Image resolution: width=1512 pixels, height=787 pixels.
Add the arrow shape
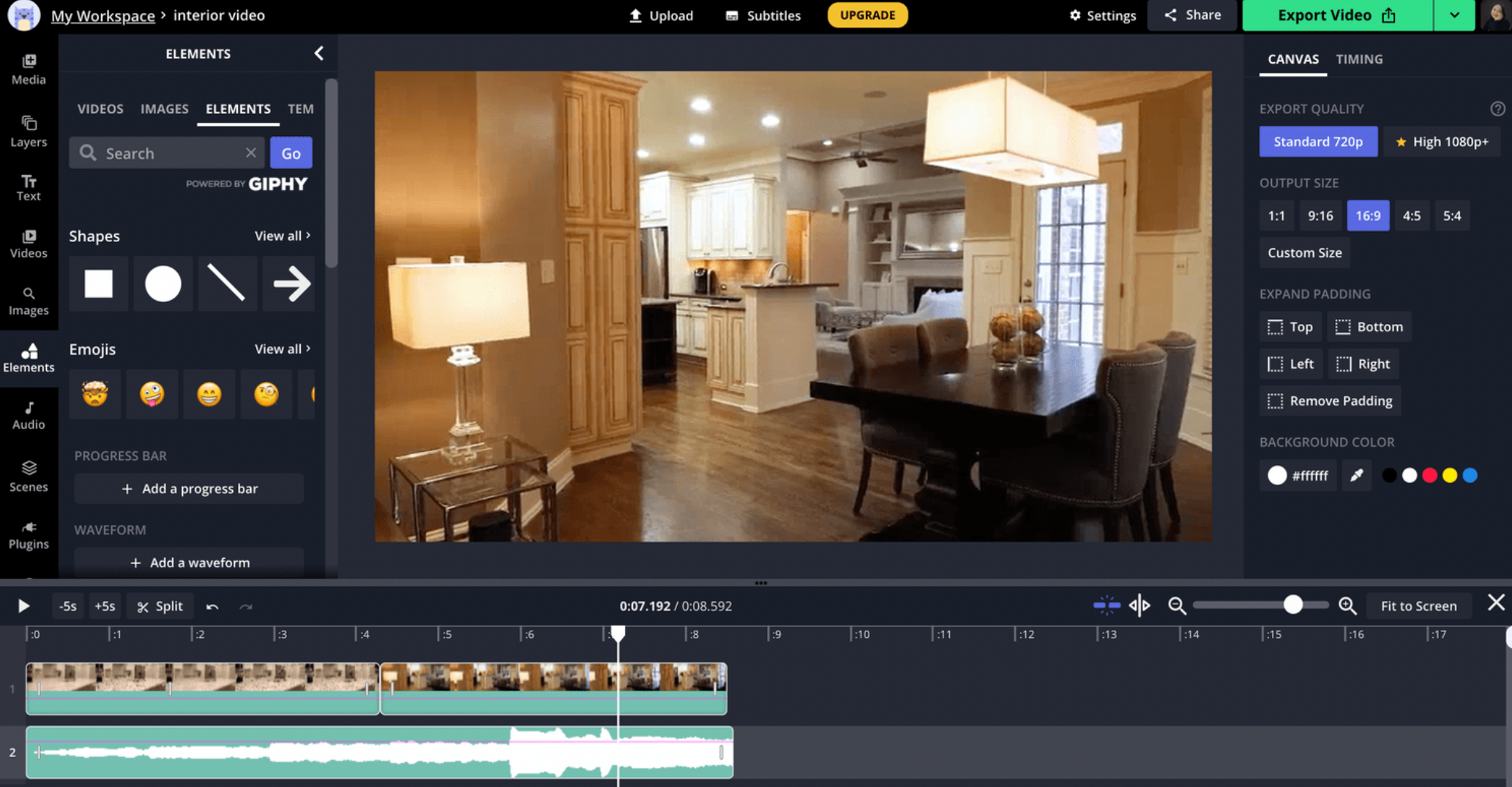point(290,284)
